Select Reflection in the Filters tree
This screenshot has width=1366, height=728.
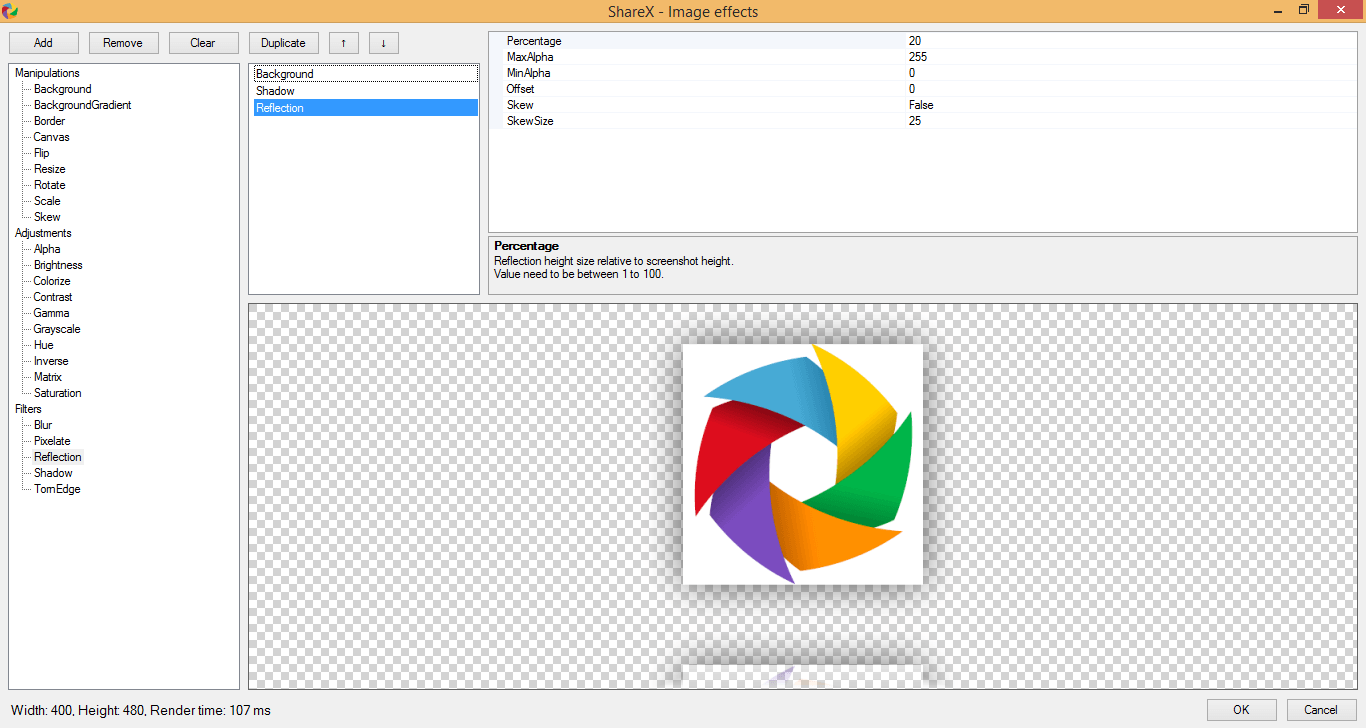point(58,457)
